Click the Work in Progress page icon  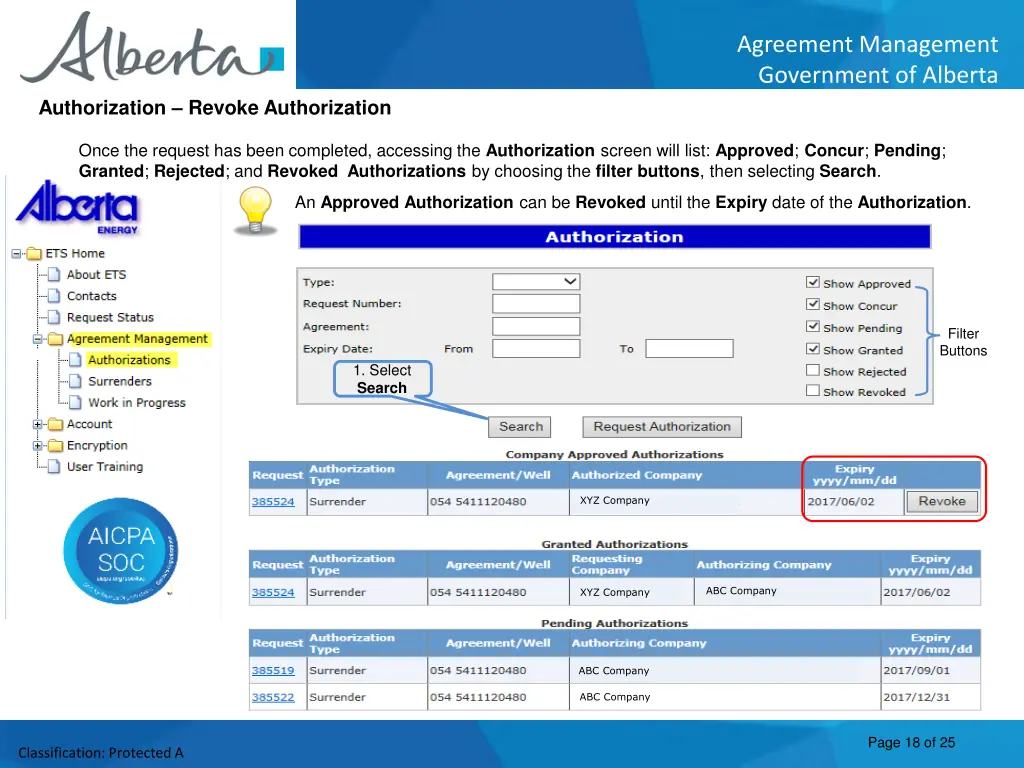click(76, 403)
